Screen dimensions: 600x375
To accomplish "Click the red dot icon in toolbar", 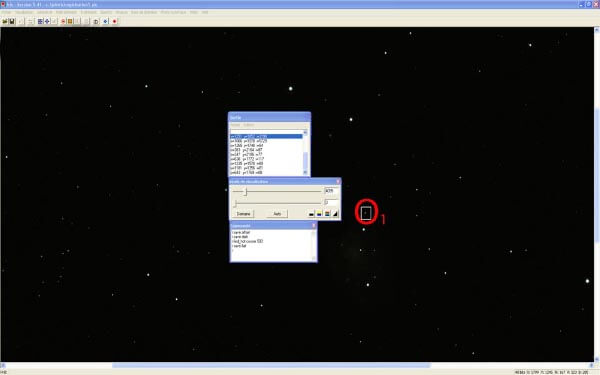I will pos(114,21).
